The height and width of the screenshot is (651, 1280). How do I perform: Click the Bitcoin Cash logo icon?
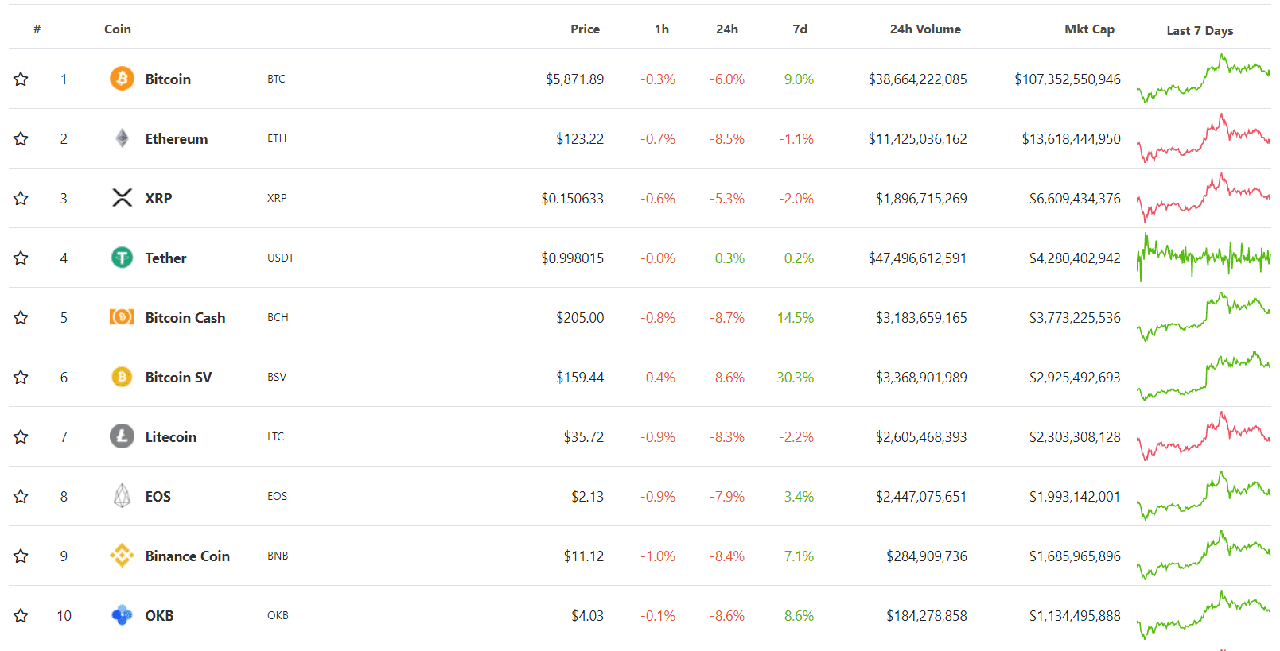point(121,317)
